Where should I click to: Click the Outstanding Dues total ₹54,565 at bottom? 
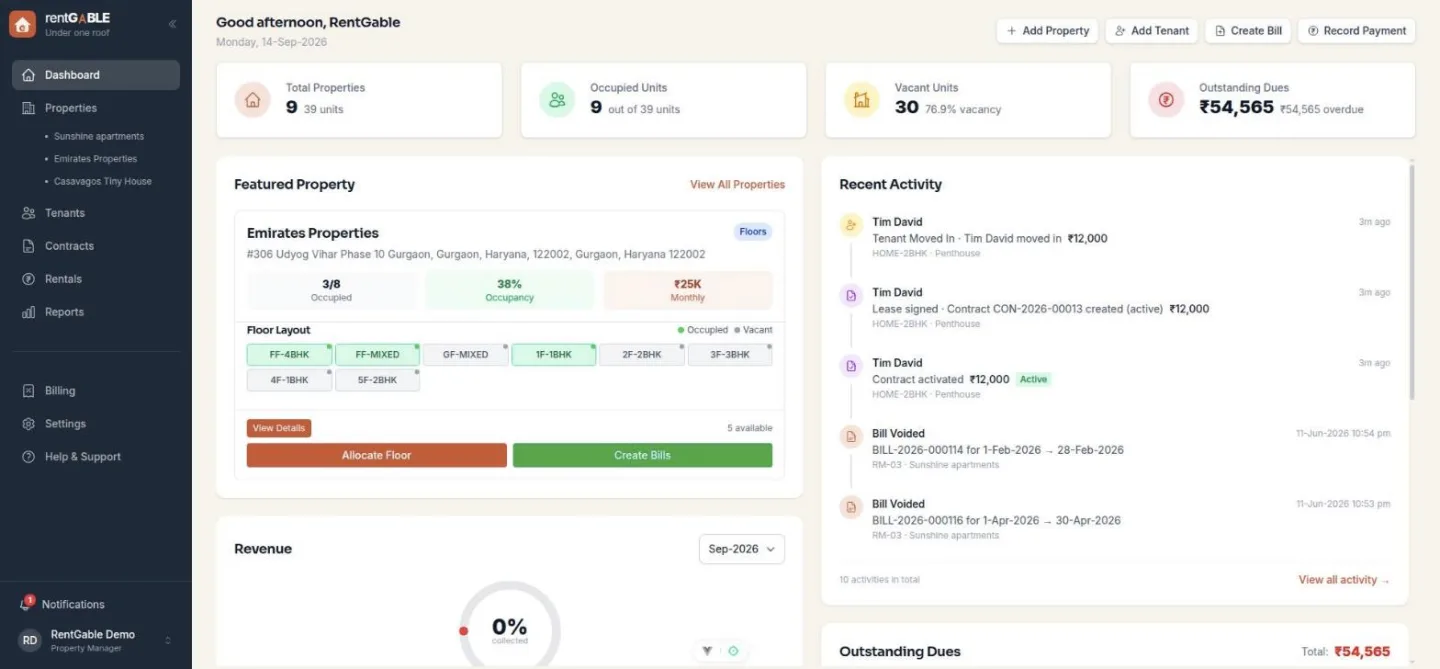coord(1362,652)
